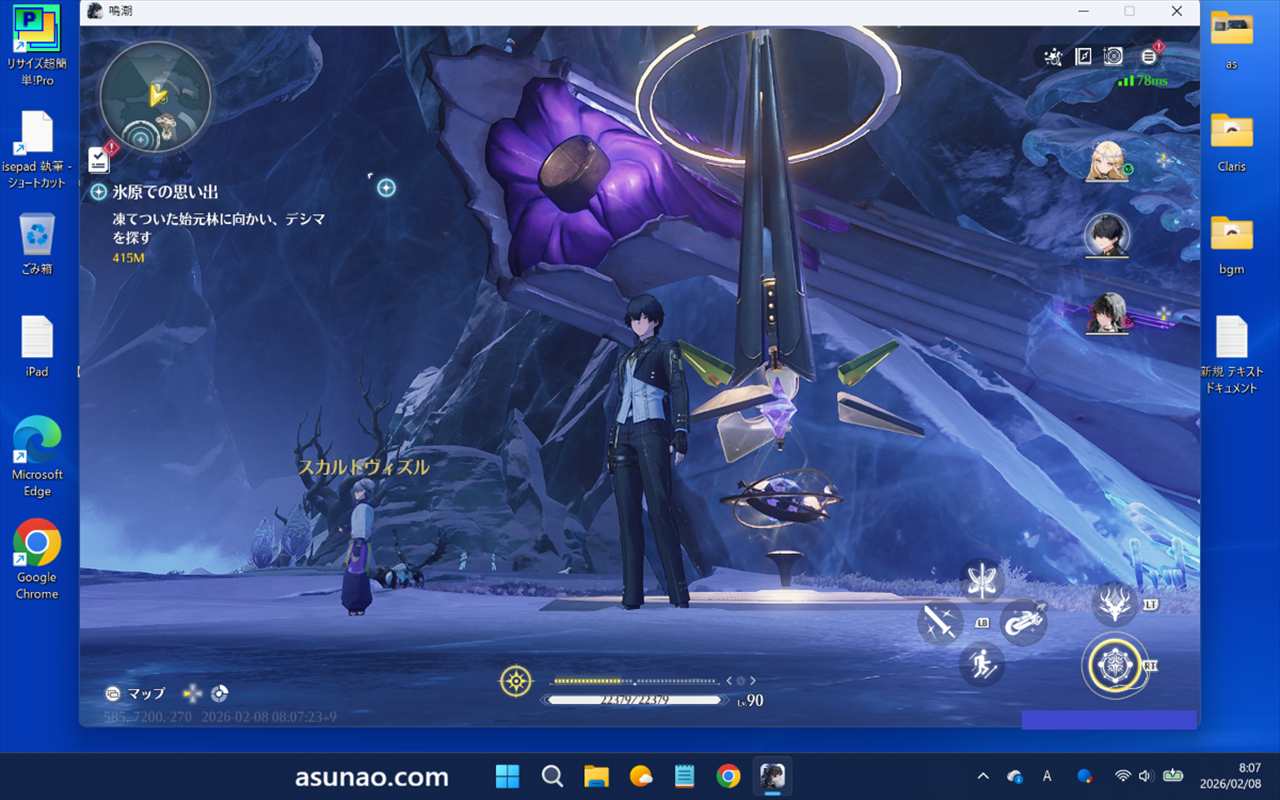Activate the gold-ringed ultimate skill
1280x800 pixels.
(x=1115, y=666)
